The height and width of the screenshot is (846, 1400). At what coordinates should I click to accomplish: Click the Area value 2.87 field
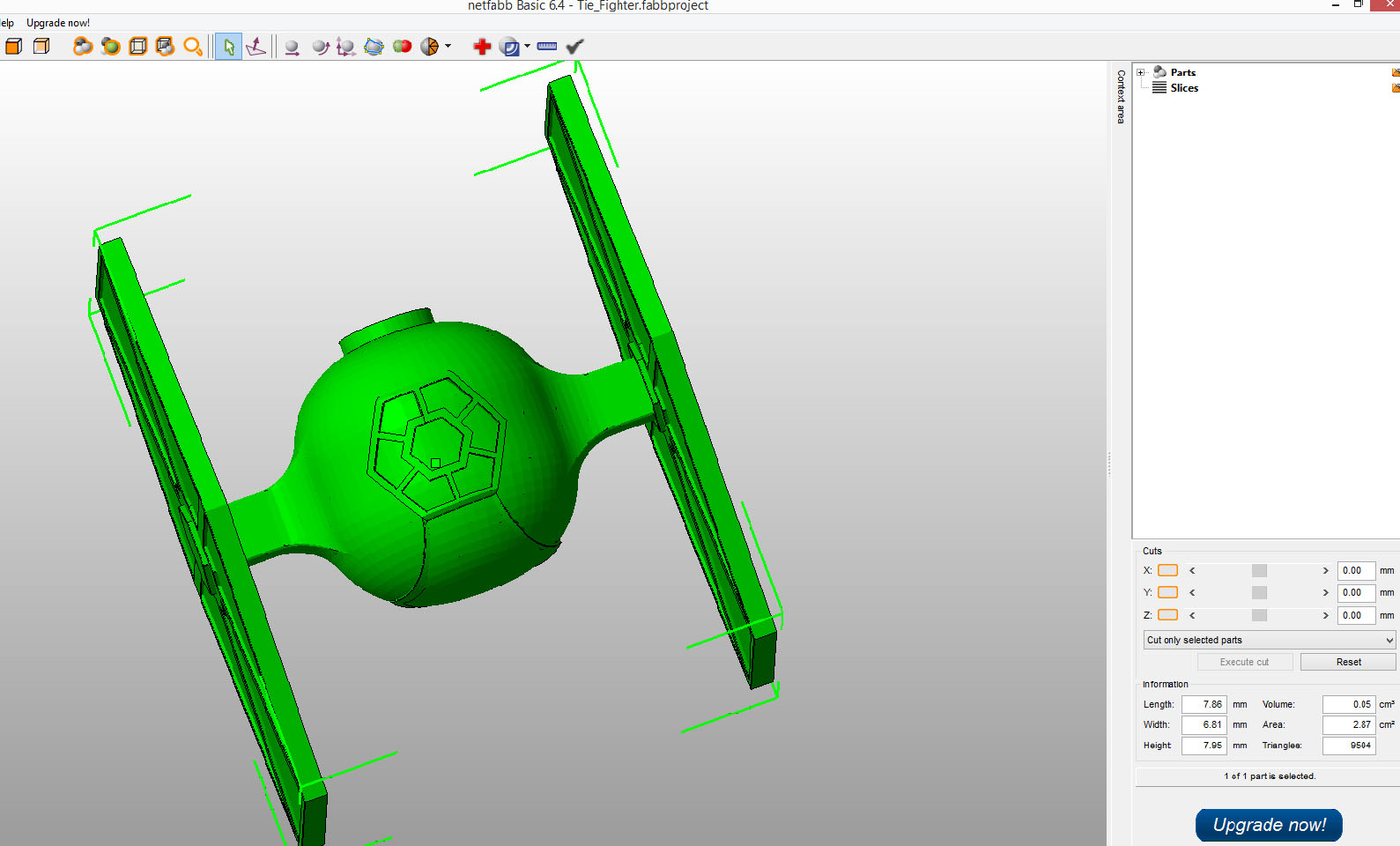(x=1349, y=724)
